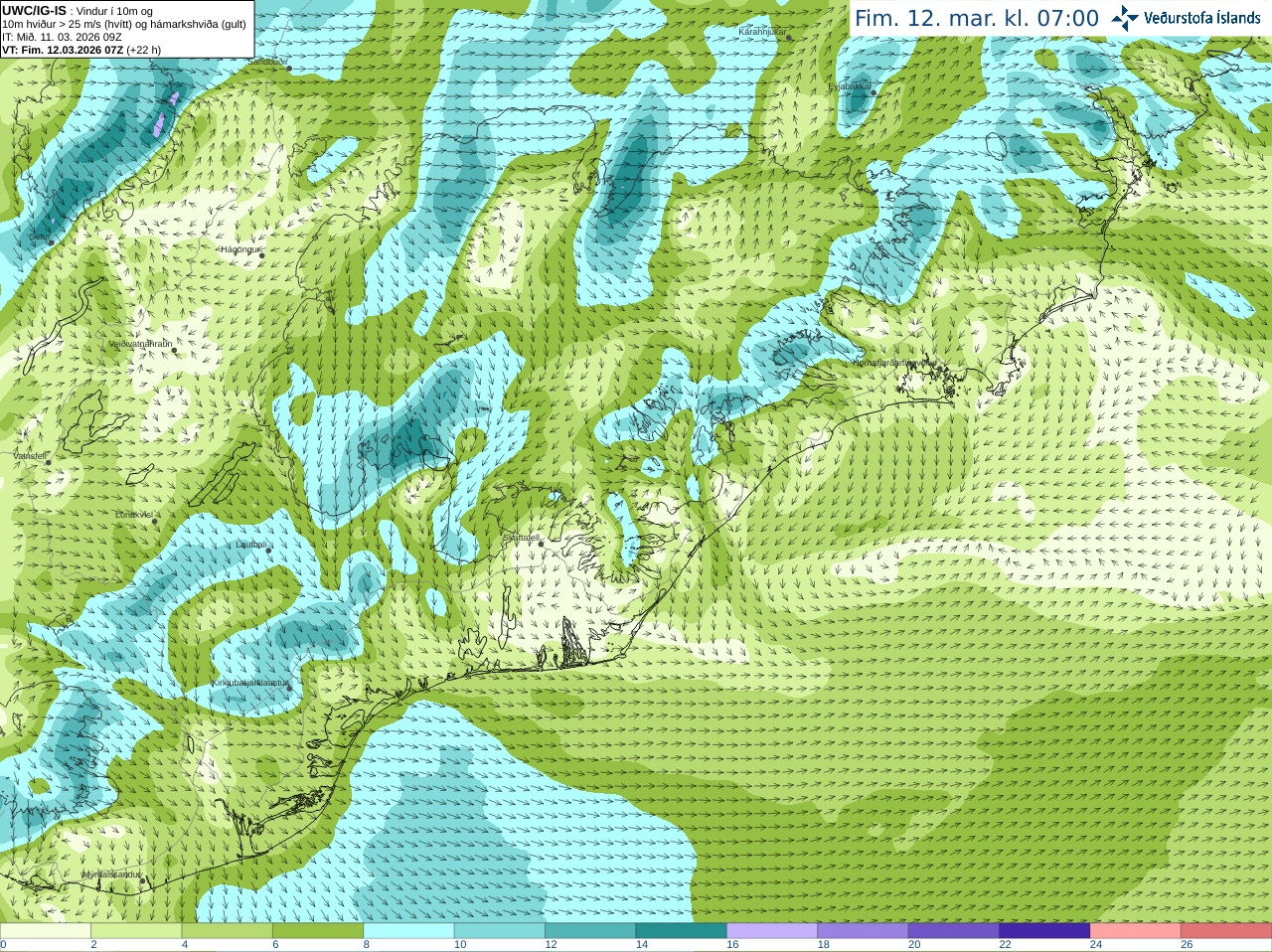Click the 20–22 m/s violet legend swatch
The width and height of the screenshot is (1272, 952).
pos(954,931)
